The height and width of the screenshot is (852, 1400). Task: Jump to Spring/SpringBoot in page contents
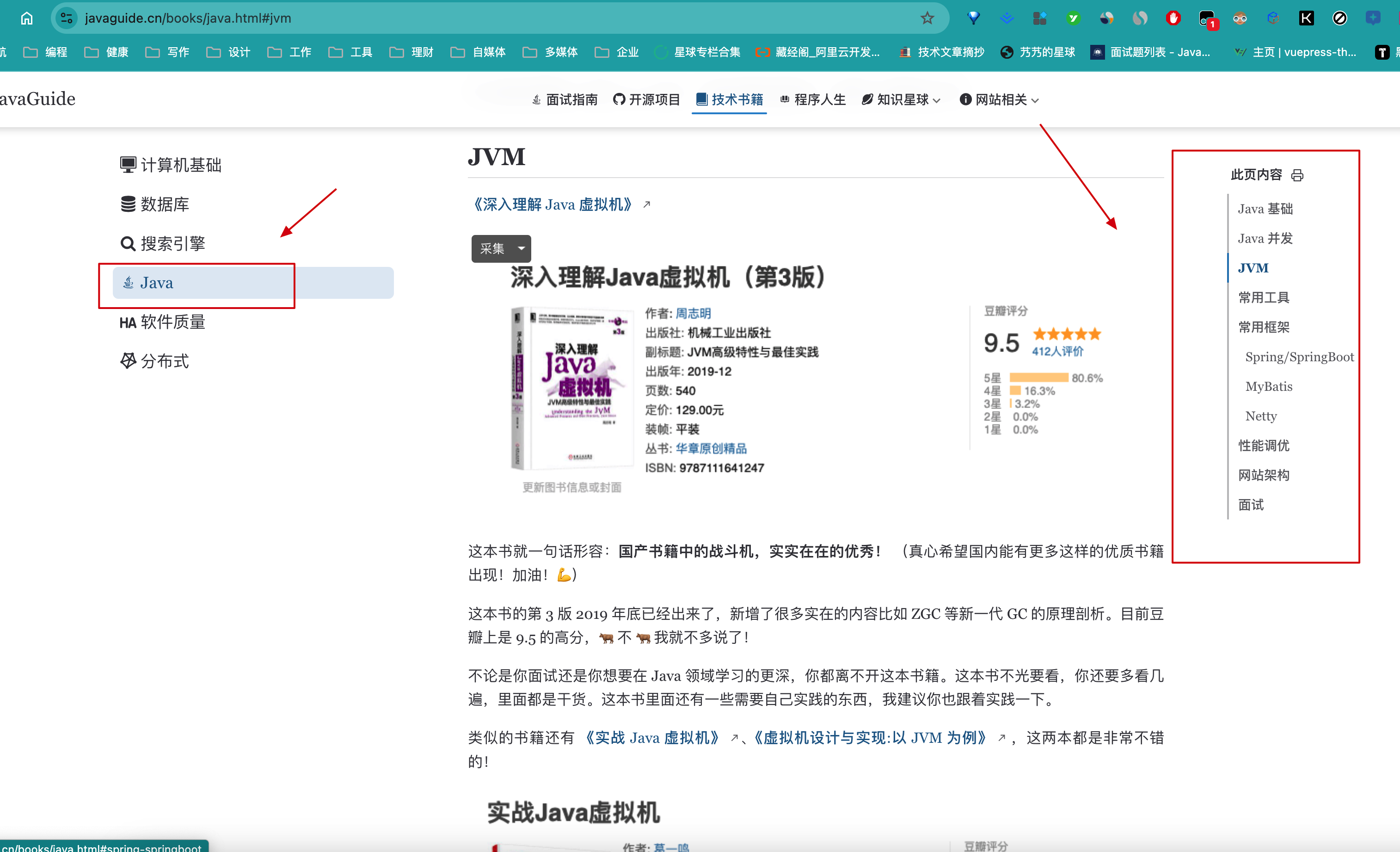point(1299,356)
